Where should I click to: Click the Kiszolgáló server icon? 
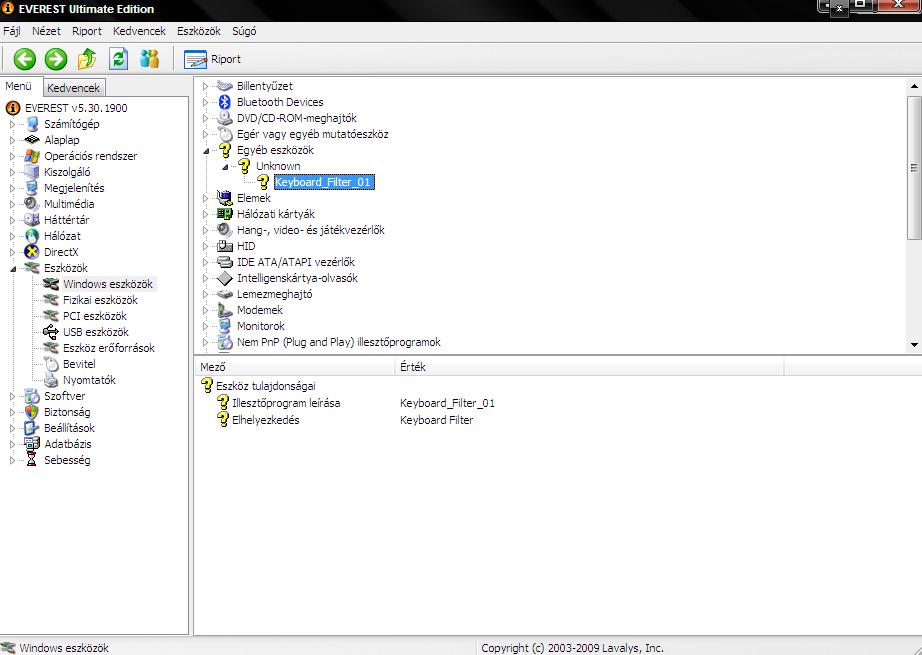coord(32,172)
